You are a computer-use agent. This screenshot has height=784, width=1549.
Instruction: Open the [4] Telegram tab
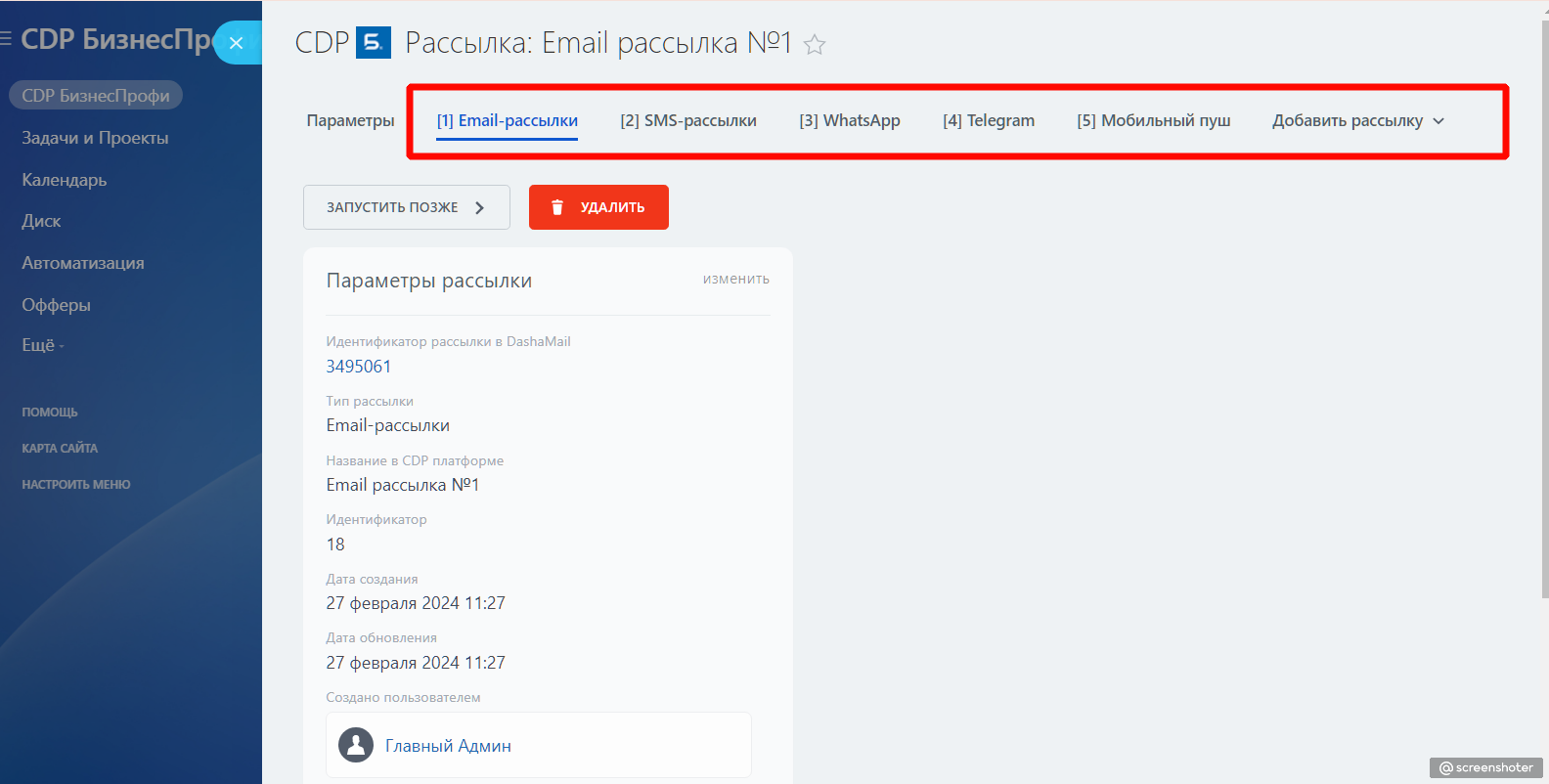(989, 120)
